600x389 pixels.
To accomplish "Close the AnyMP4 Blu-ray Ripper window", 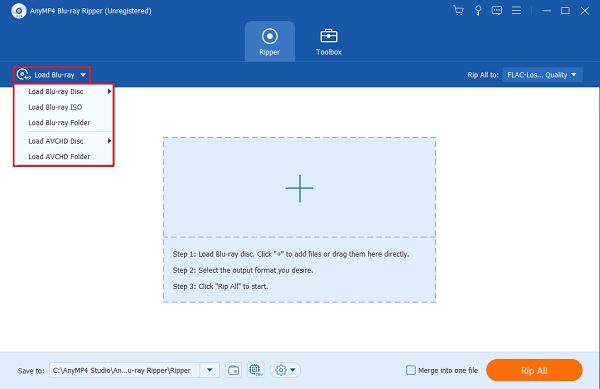I will tap(584, 11).
